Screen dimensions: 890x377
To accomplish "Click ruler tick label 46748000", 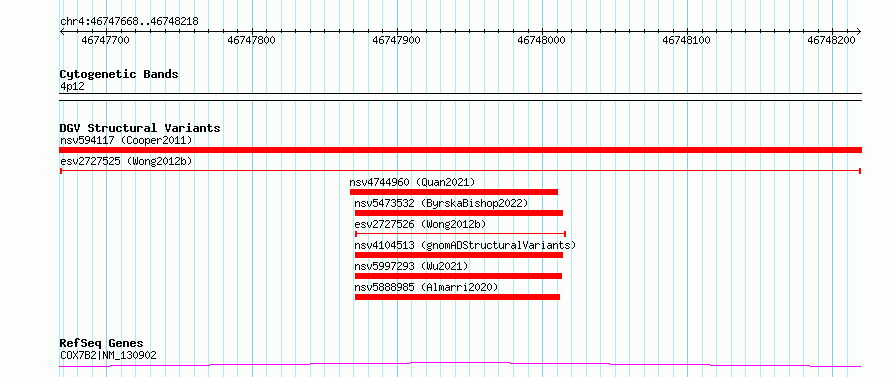I will click(541, 40).
